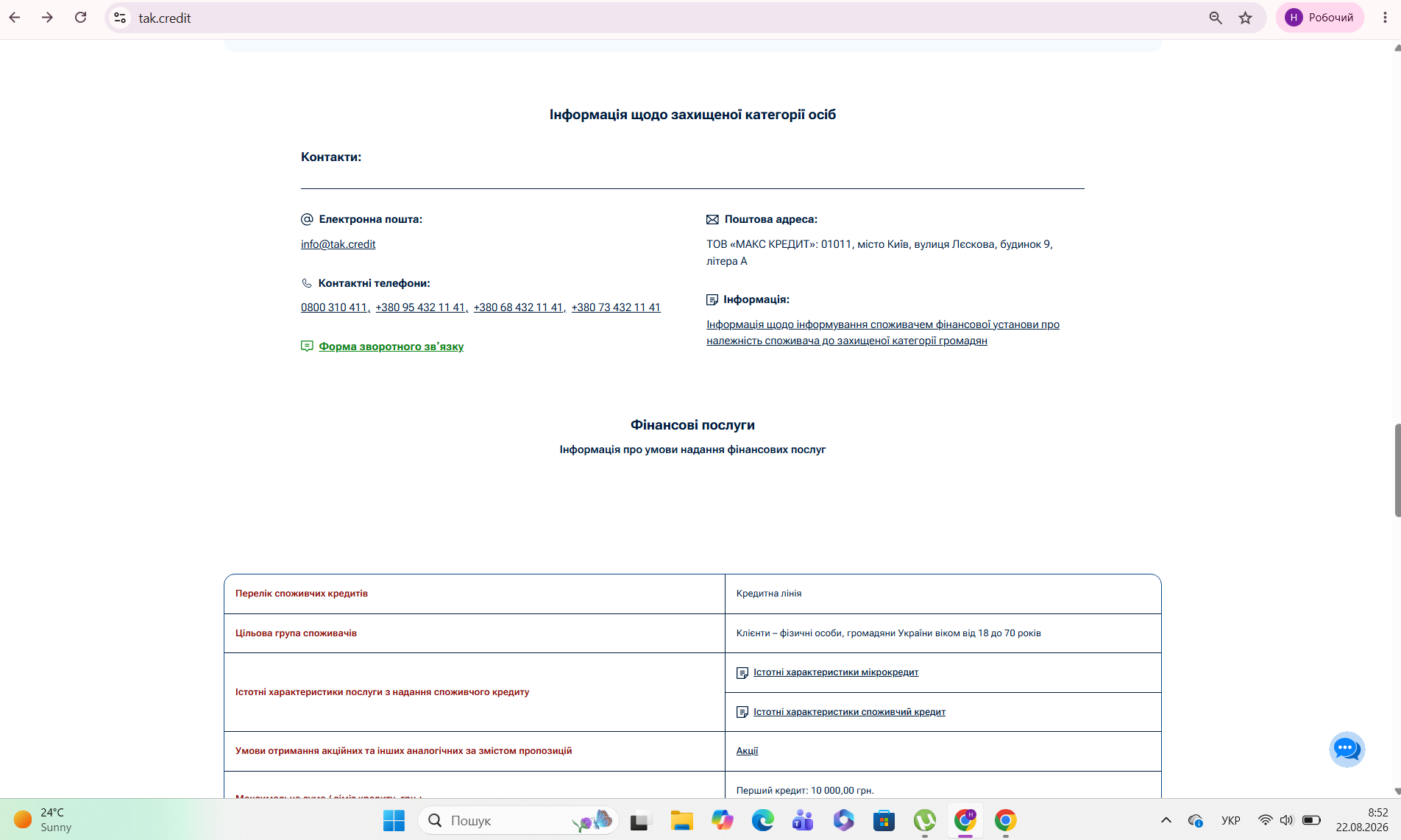Open info@tak.credit email link

click(338, 244)
